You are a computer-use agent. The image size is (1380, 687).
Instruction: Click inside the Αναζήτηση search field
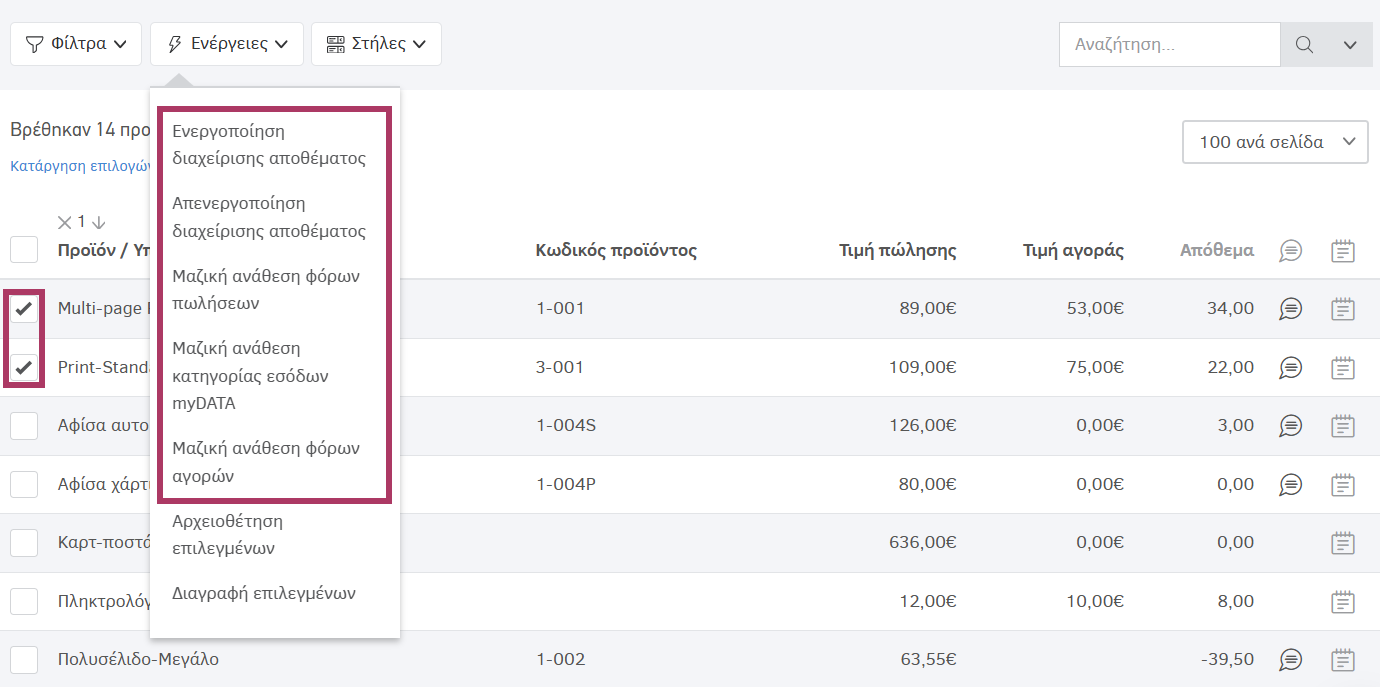click(x=1168, y=45)
